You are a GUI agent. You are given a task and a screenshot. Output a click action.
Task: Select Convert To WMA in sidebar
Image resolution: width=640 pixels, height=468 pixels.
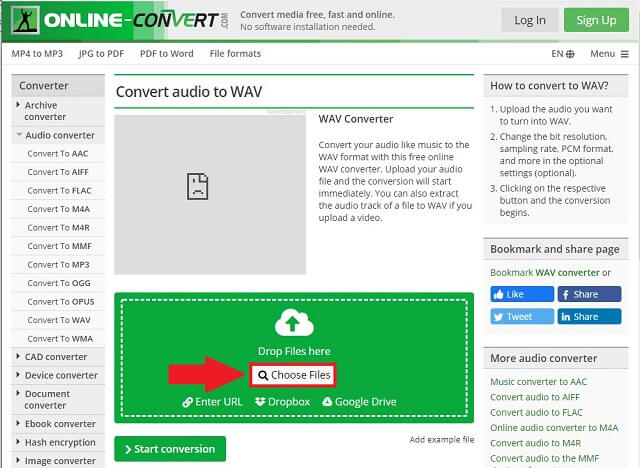click(x=60, y=339)
